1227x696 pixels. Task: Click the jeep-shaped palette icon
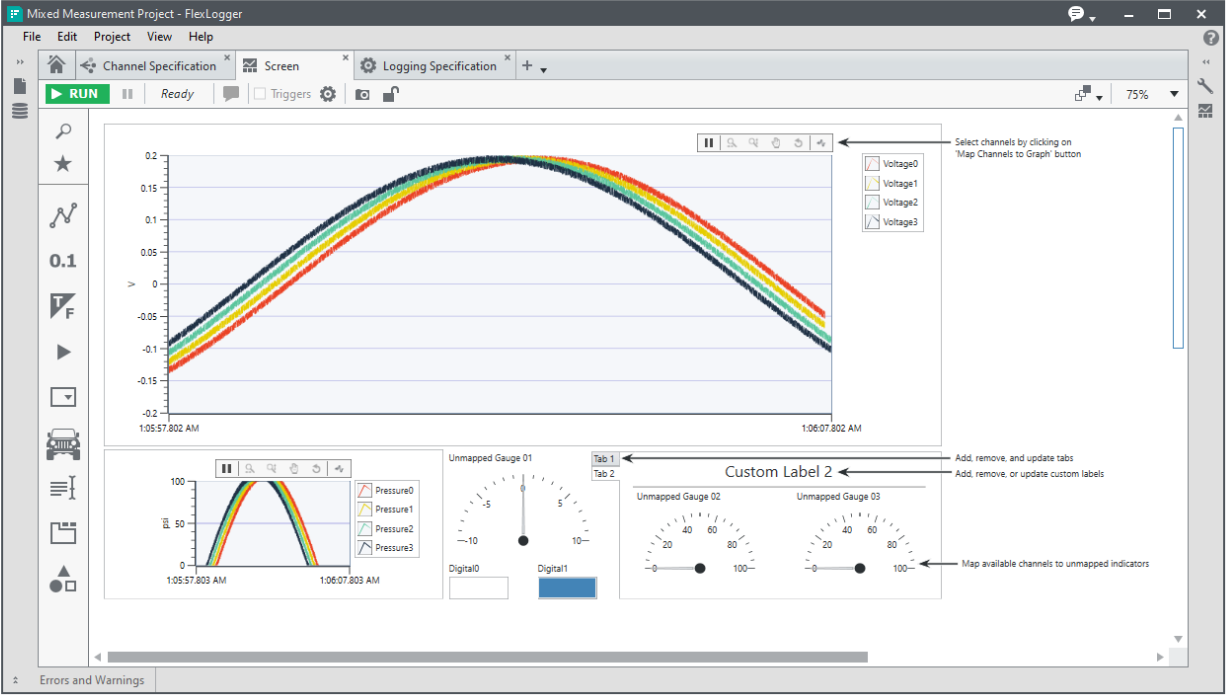(63, 443)
